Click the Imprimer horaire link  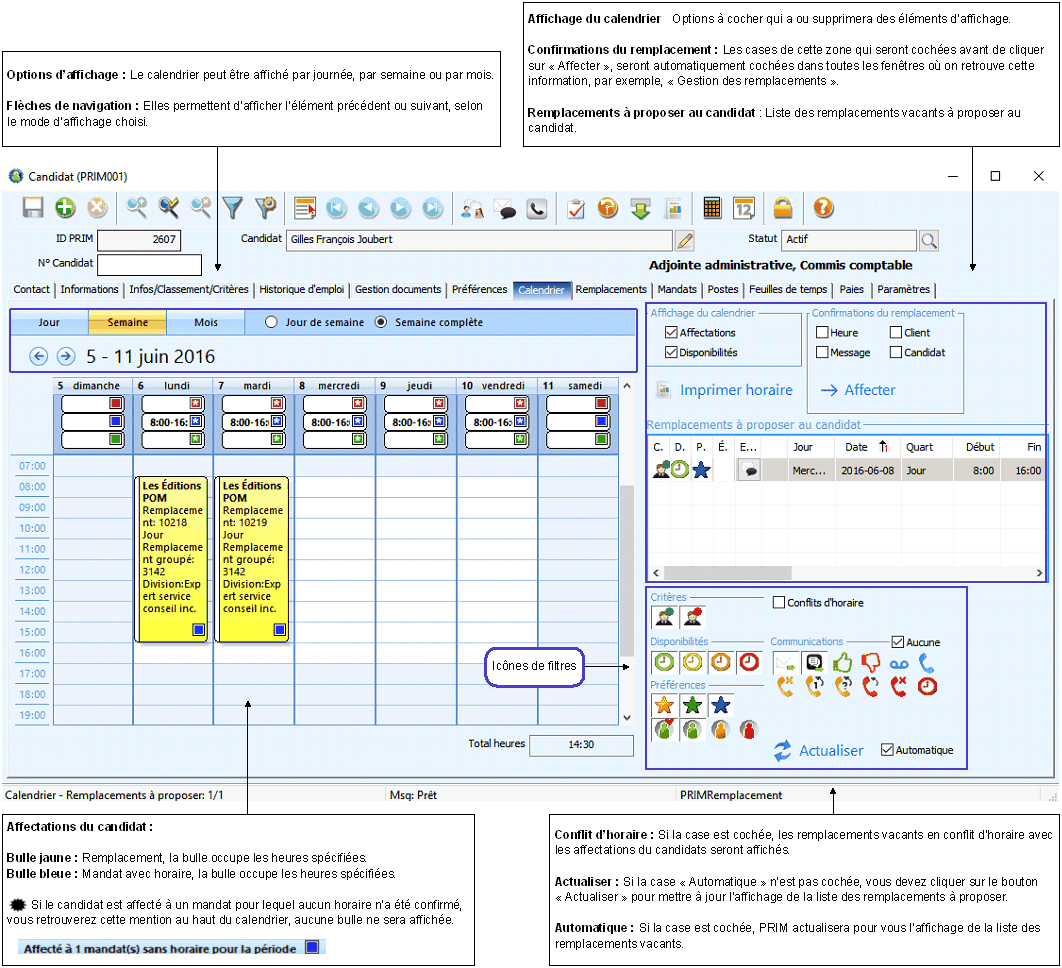[x=735, y=390]
